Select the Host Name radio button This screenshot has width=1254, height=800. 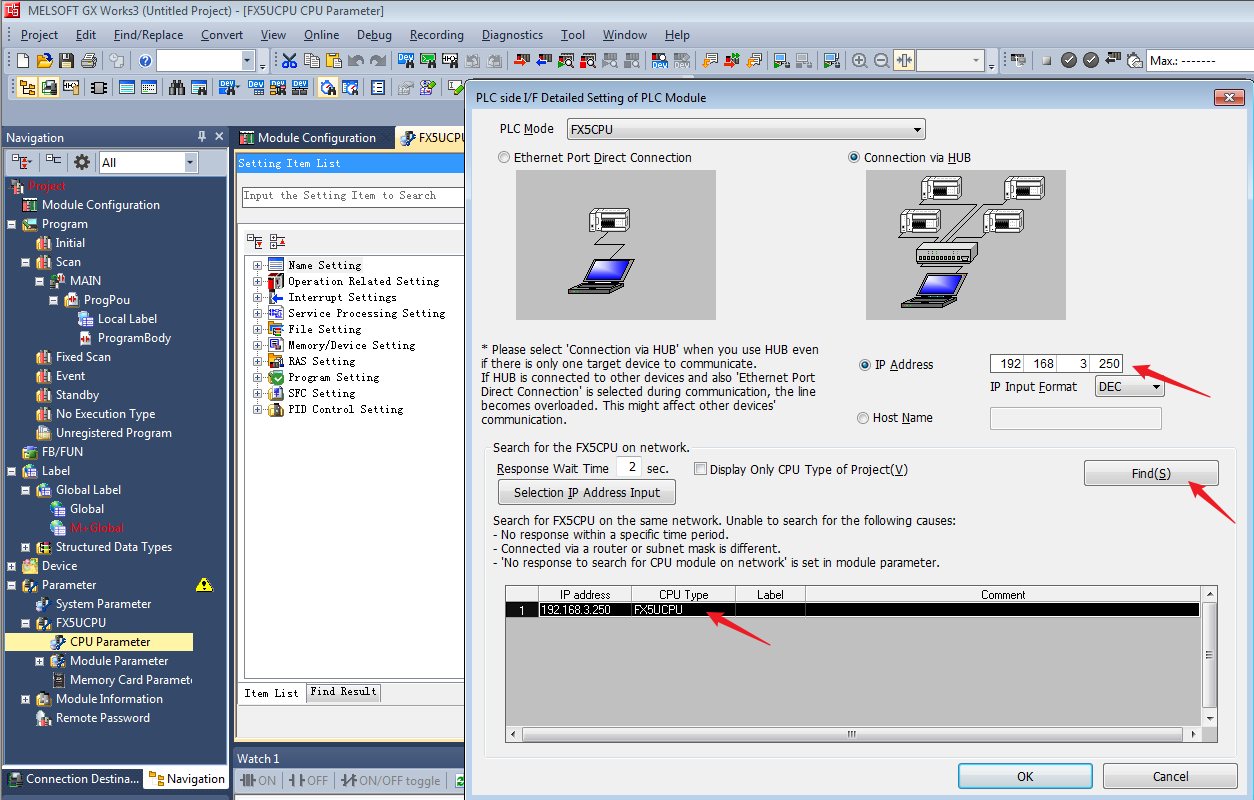(863, 419)
